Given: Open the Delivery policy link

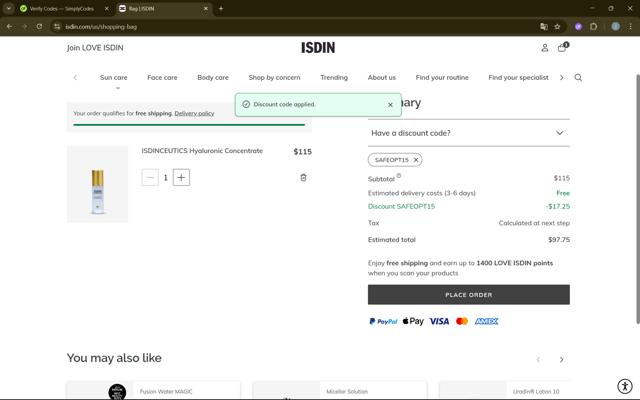Looking at the screenshot, I should pos(194,113).
